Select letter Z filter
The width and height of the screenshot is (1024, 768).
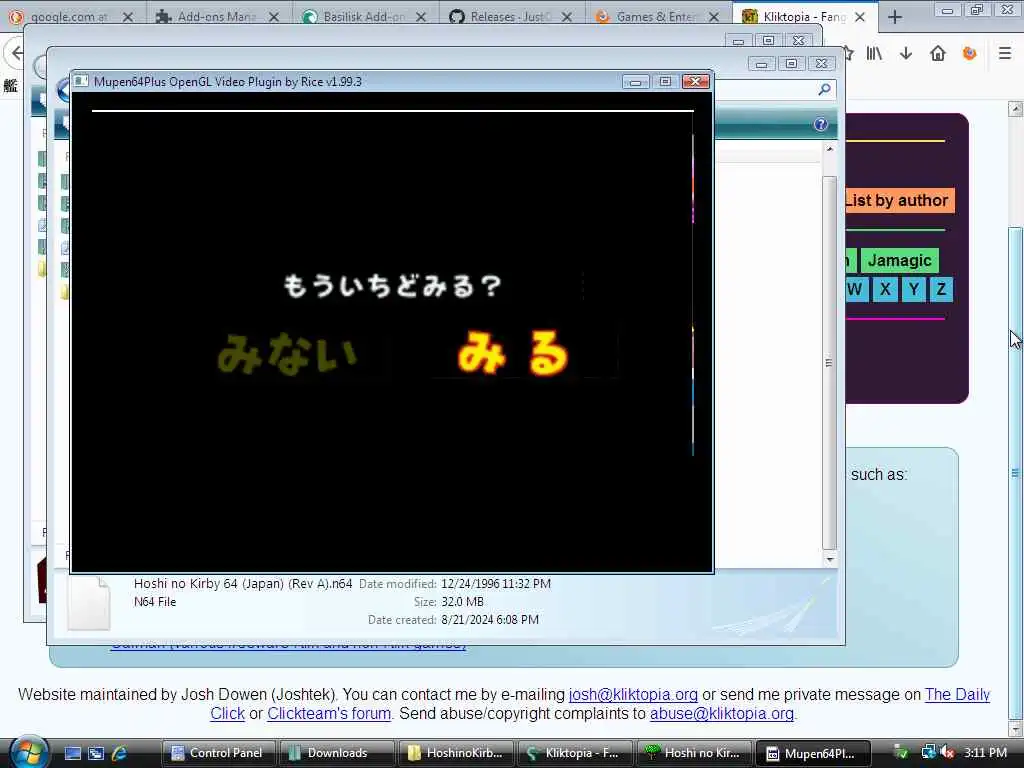click(x=941, y=289)
